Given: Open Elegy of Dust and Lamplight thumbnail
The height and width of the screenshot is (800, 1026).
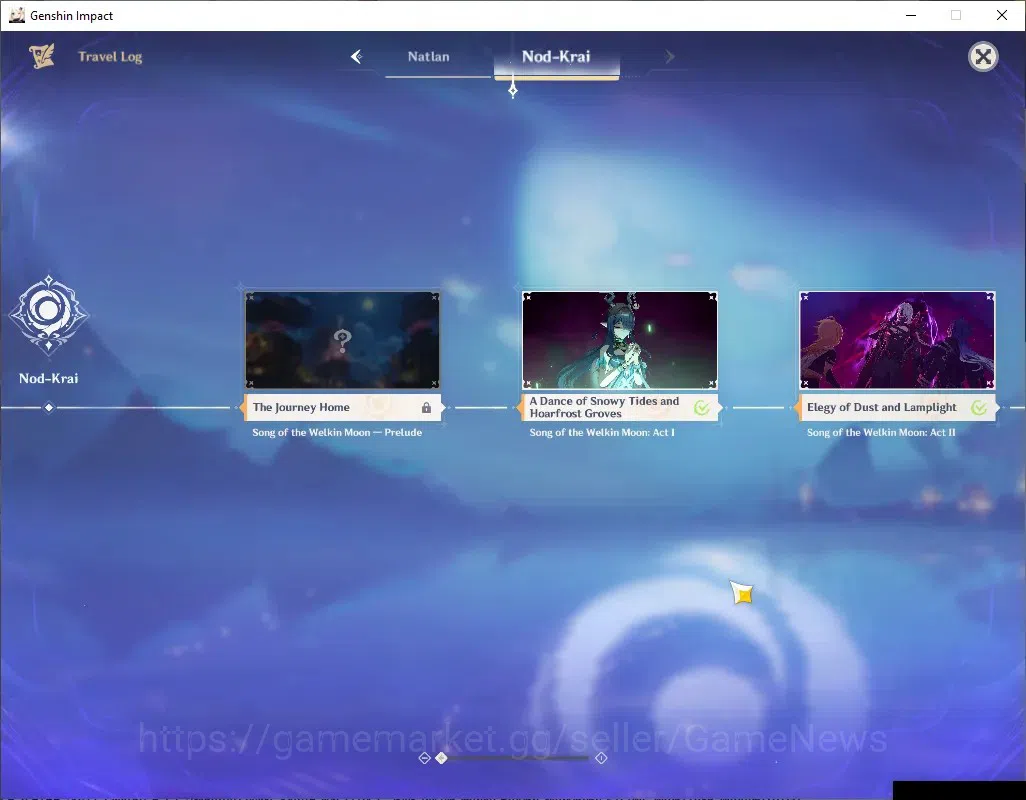Looking at the screenshot, I should [897, 340].
